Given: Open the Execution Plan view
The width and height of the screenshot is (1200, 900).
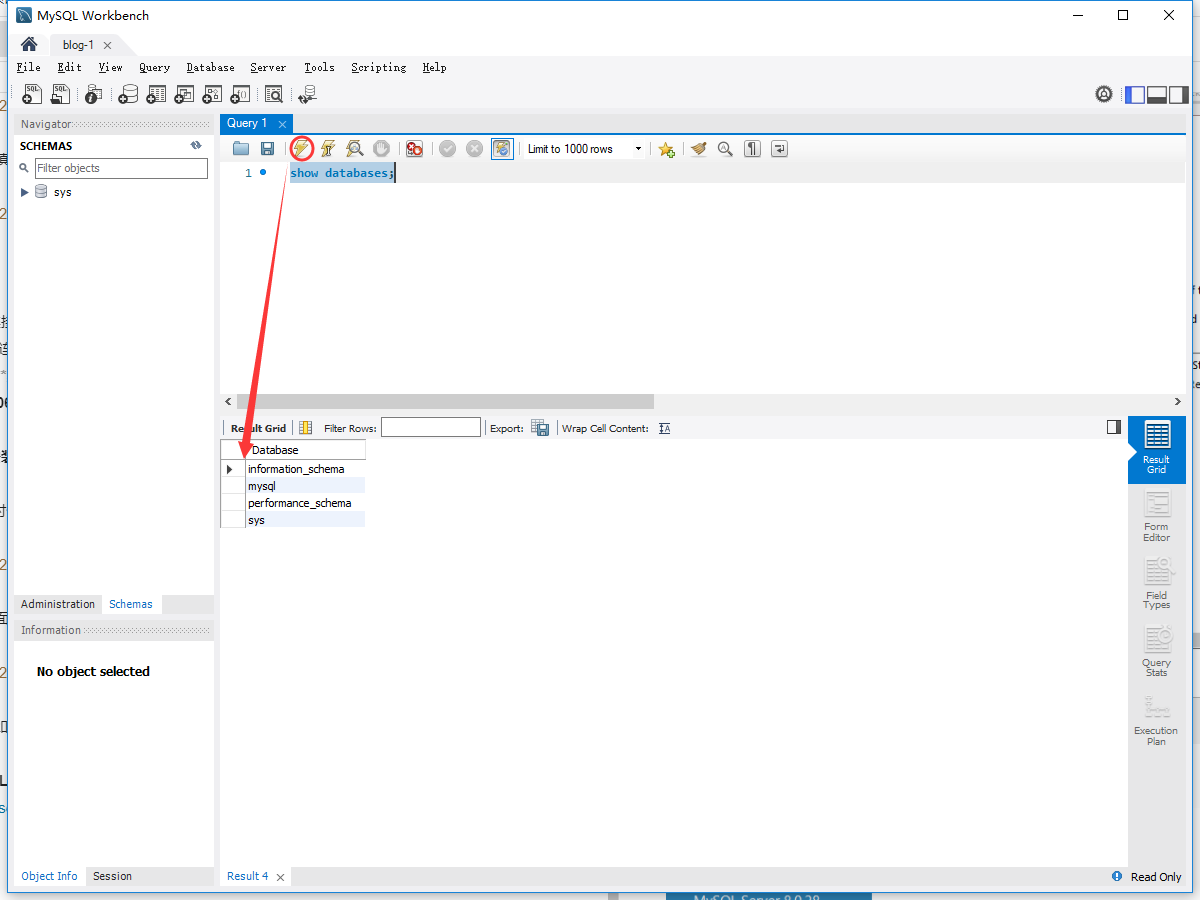Looking at the screenshot, I should coord(1156,720).
